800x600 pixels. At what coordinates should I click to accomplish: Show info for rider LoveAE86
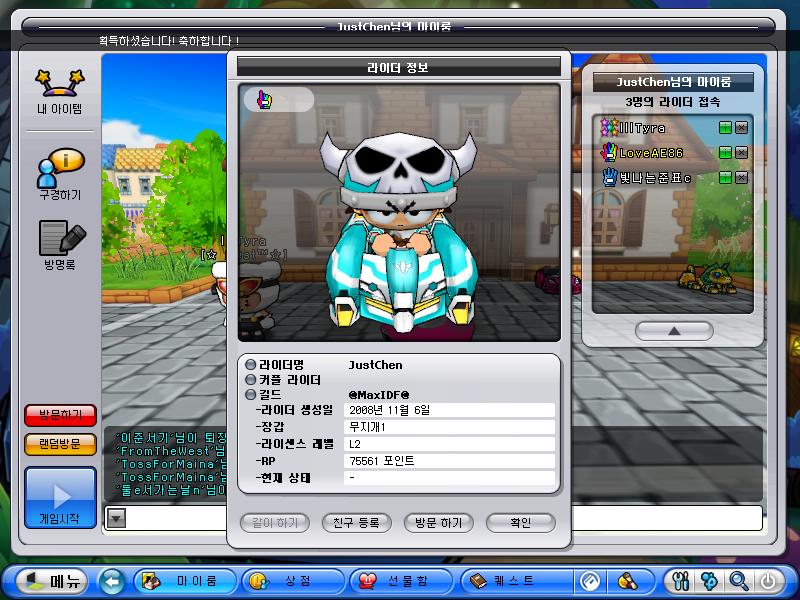point(725,153)
